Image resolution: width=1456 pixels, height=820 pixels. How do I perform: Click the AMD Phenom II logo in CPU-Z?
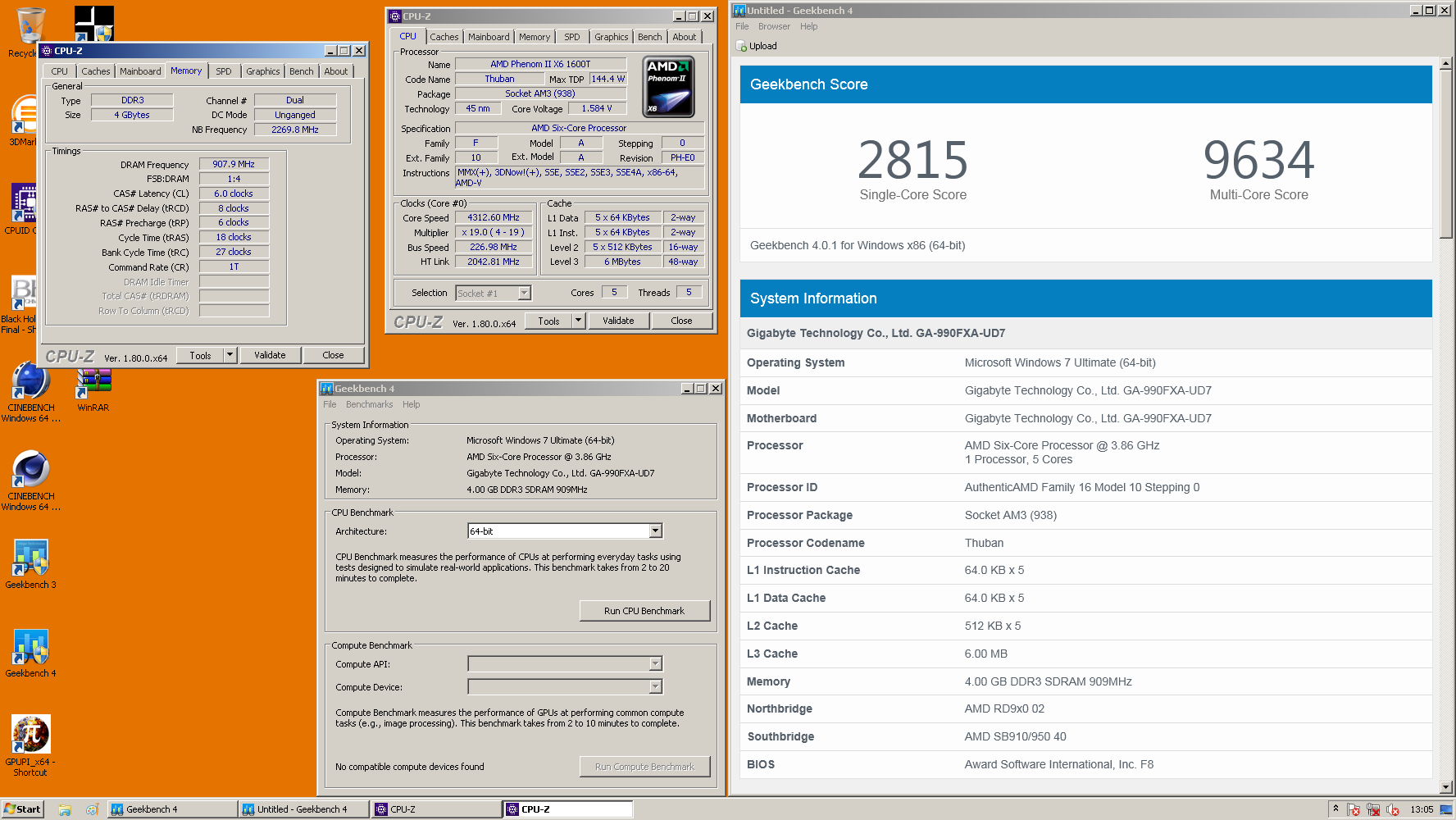tap(670, 87)
